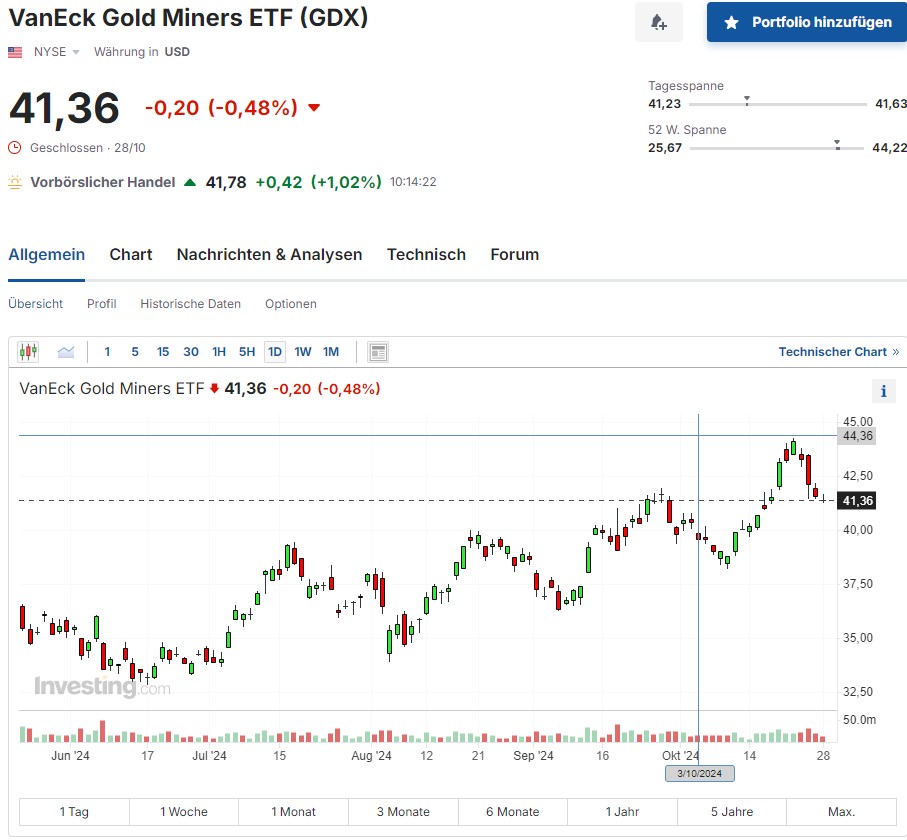The width and height of the screenshot is (907, 840).
Task: Set chart interval to 1W
Action: click(303, 352)
